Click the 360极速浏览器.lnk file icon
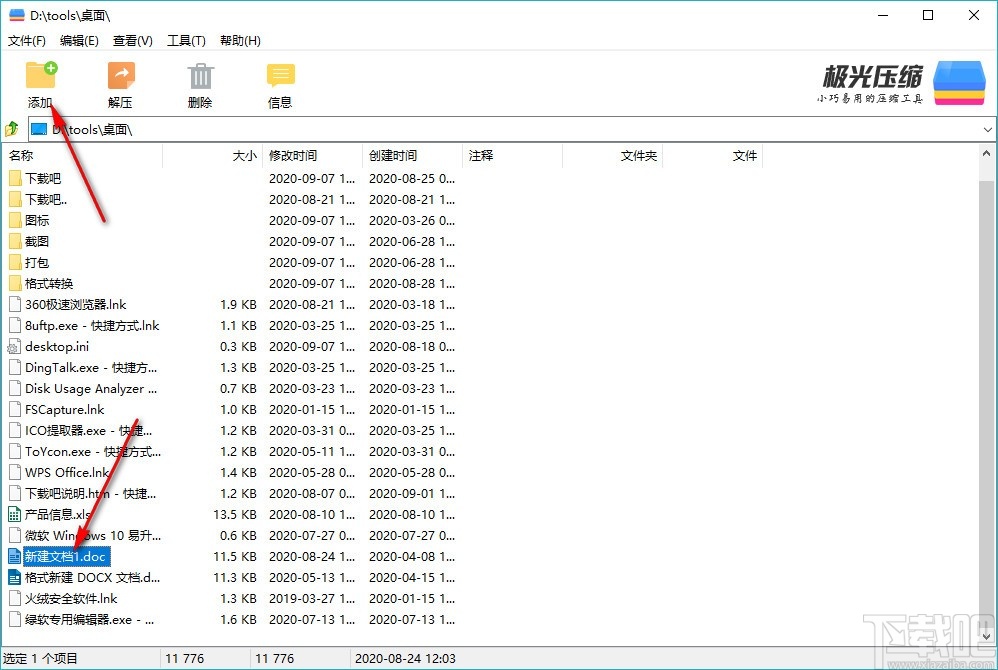This screenshot has width=998, height=670. pos(15,304)
